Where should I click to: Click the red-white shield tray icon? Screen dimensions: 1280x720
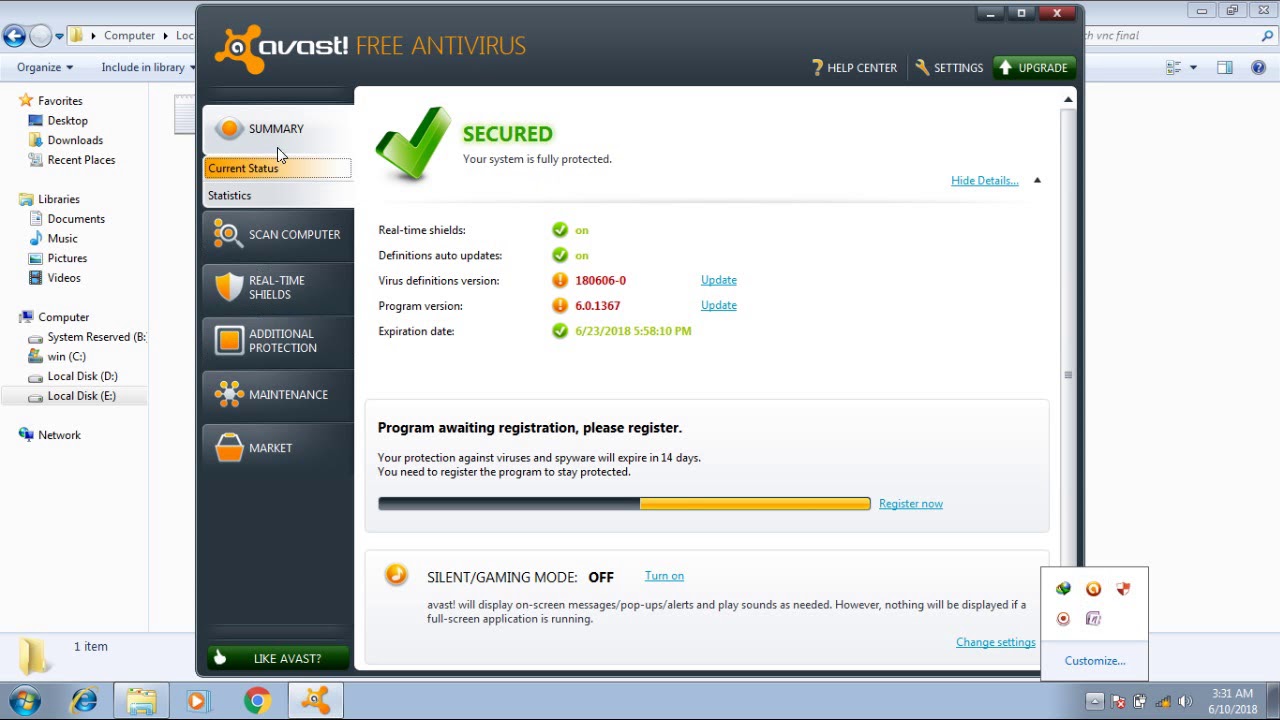click(1123, 589)
